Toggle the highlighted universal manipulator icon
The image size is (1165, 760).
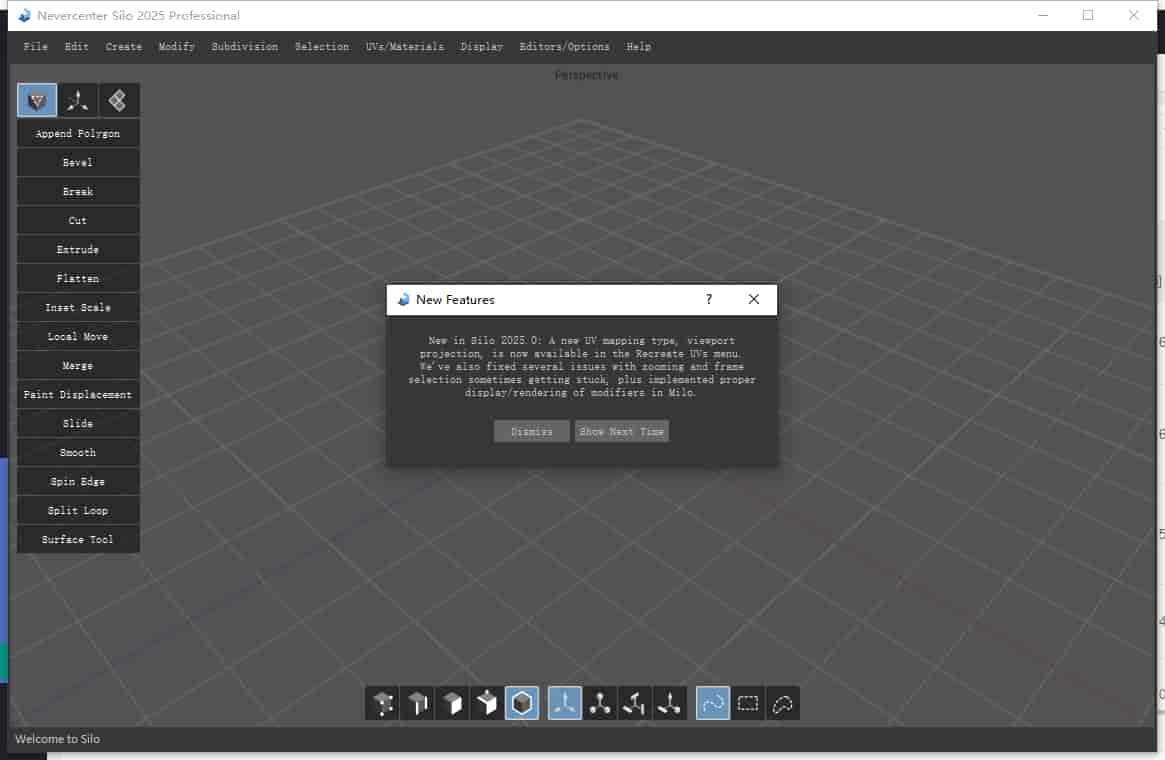[x=565, y=704]
